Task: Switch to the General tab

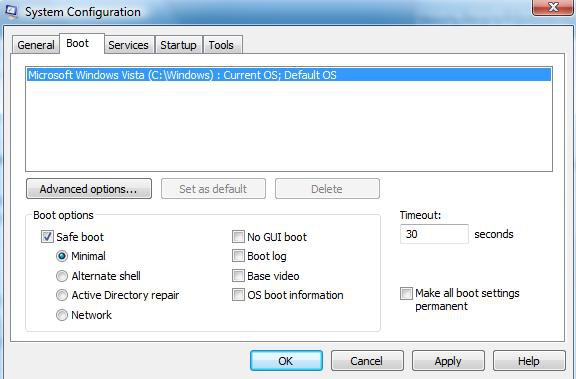Action: click(36, 45)
